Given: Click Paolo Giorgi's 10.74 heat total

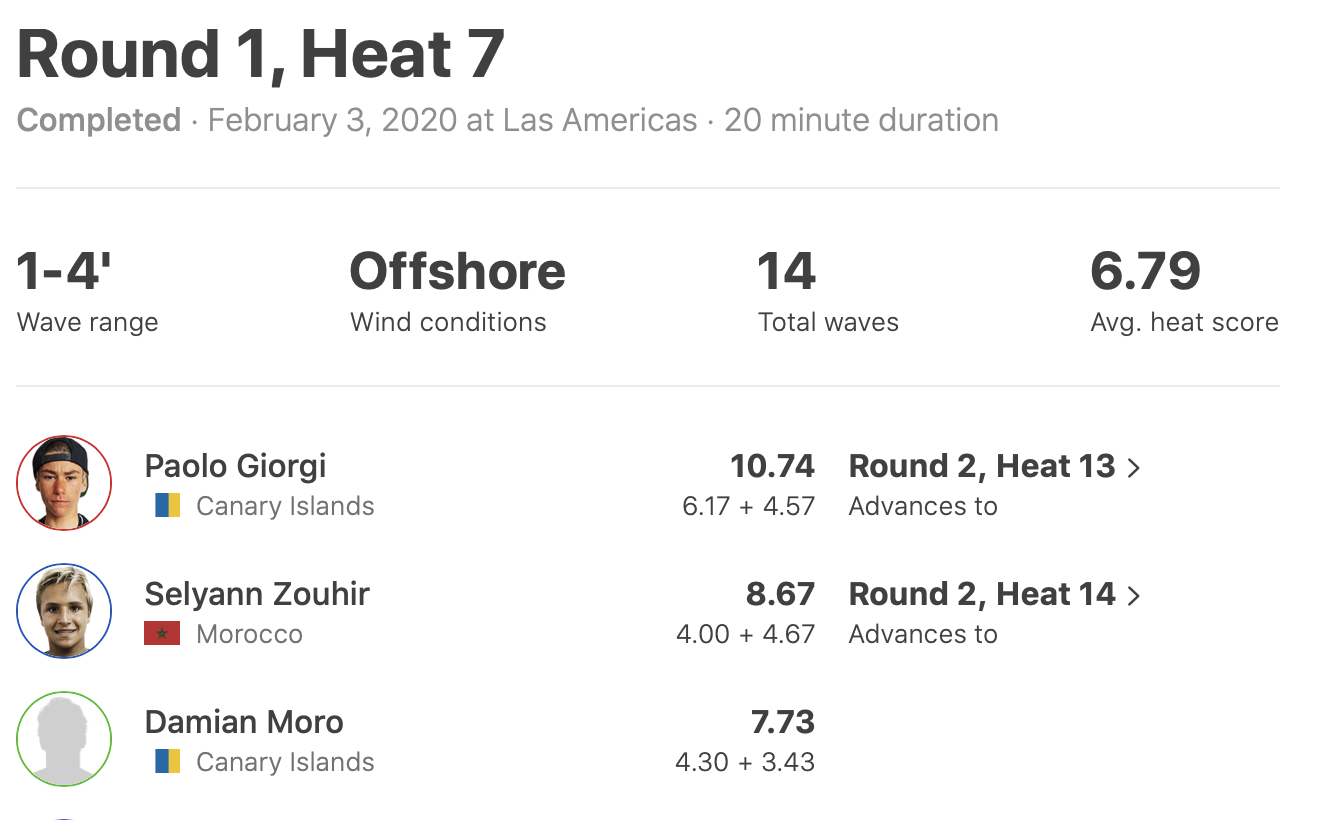Looking at the screenshot, I should tap(772, 466).
